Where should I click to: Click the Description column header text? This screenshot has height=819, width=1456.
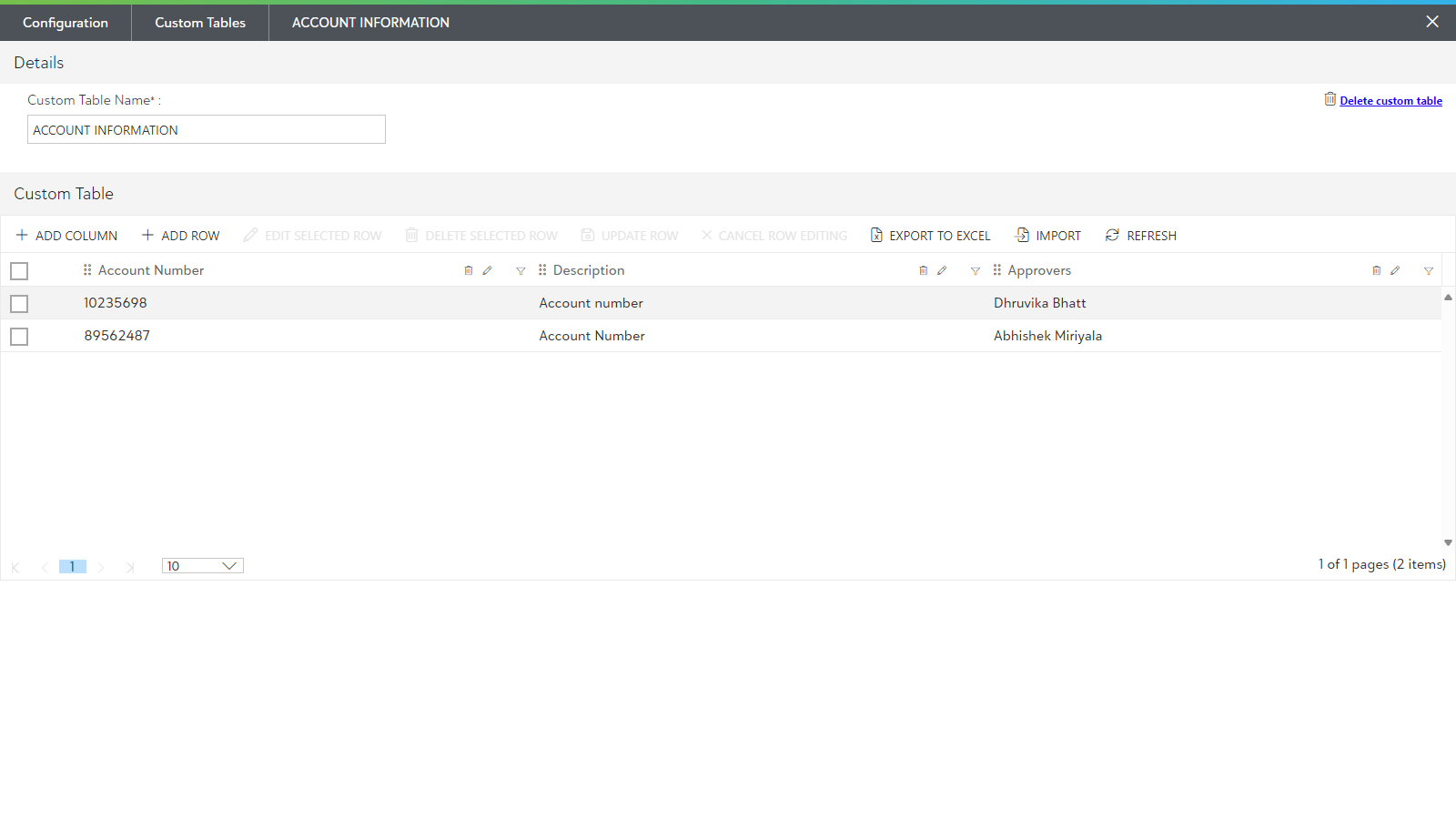coord(589,270)
